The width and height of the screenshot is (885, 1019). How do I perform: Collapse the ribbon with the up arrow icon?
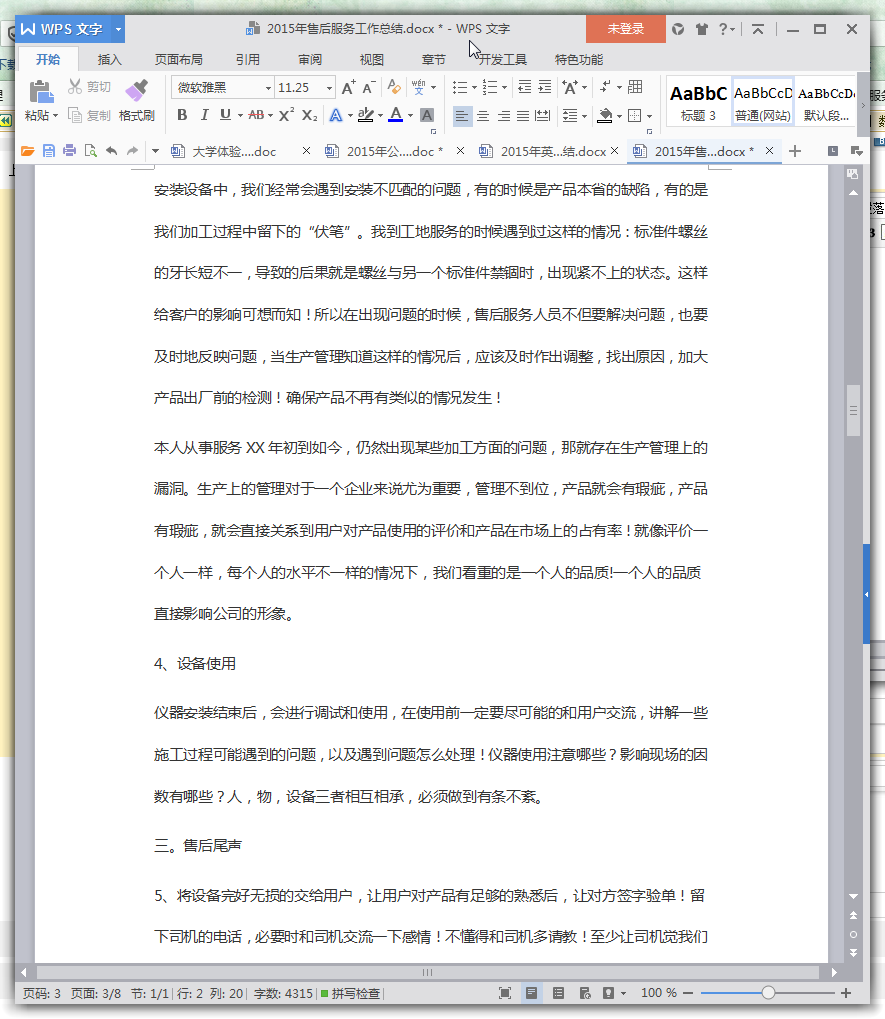758,29
